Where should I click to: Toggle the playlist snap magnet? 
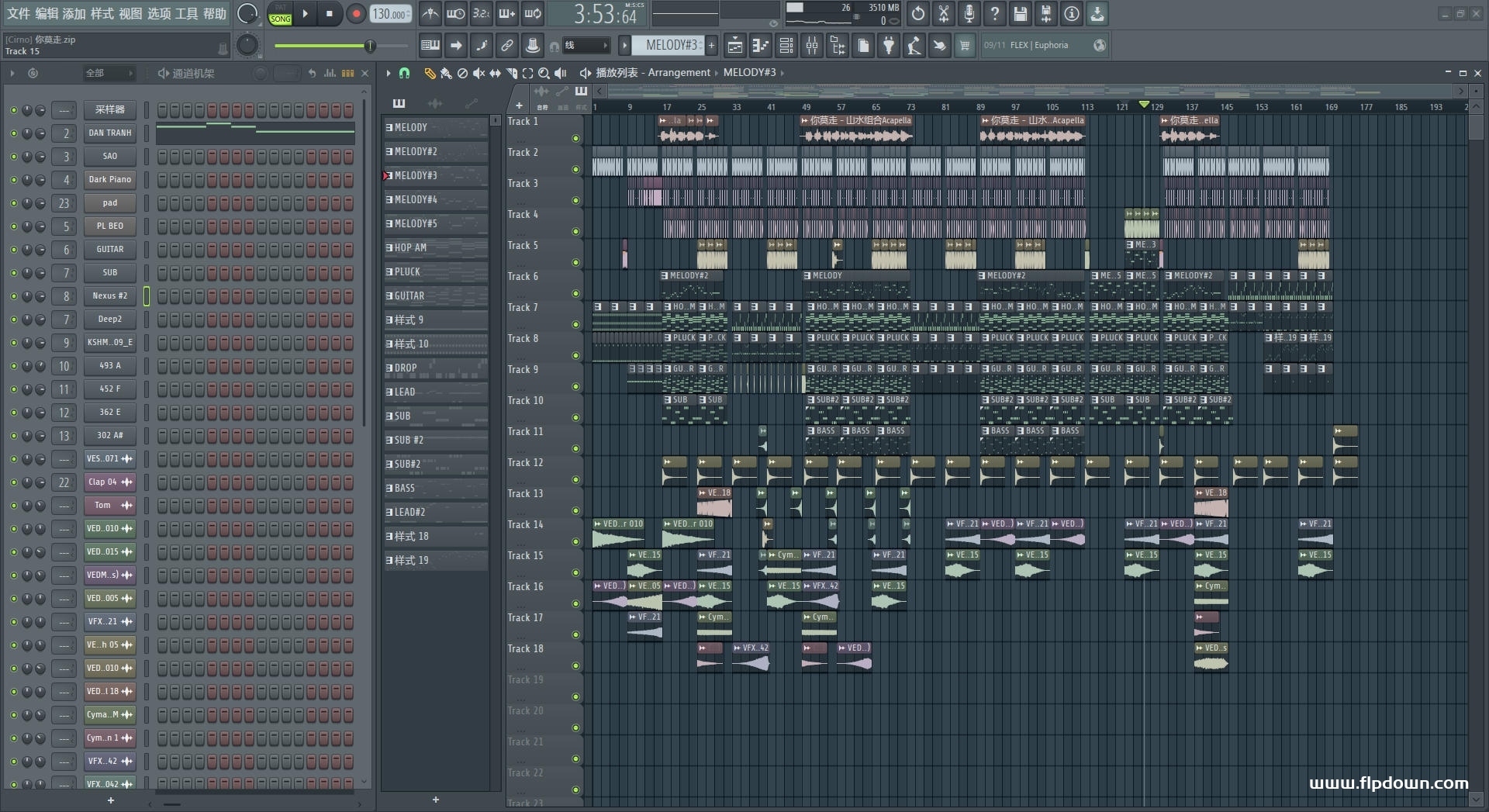coord(404,73)
